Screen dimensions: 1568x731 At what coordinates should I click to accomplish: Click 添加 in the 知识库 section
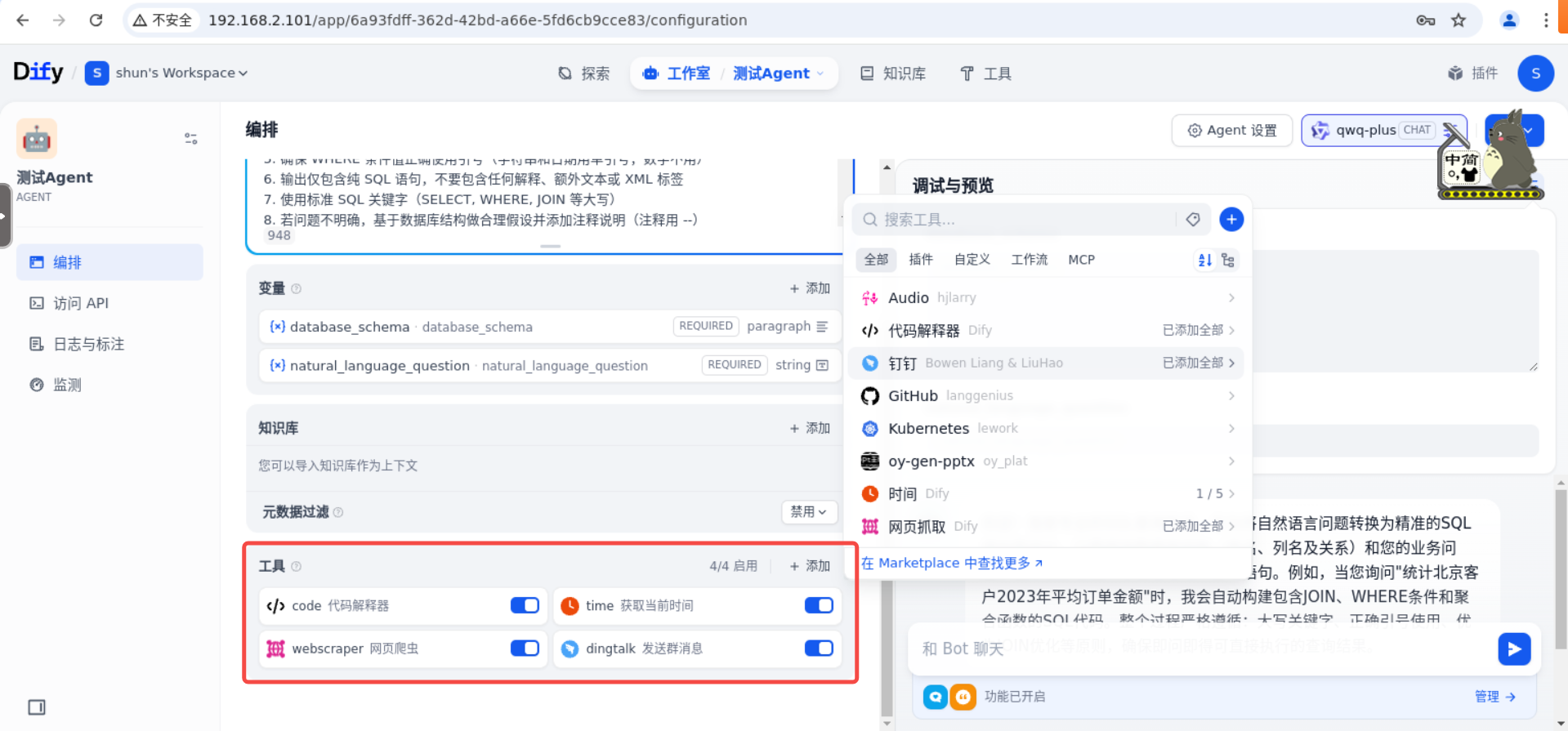click(x=810, y=428)
